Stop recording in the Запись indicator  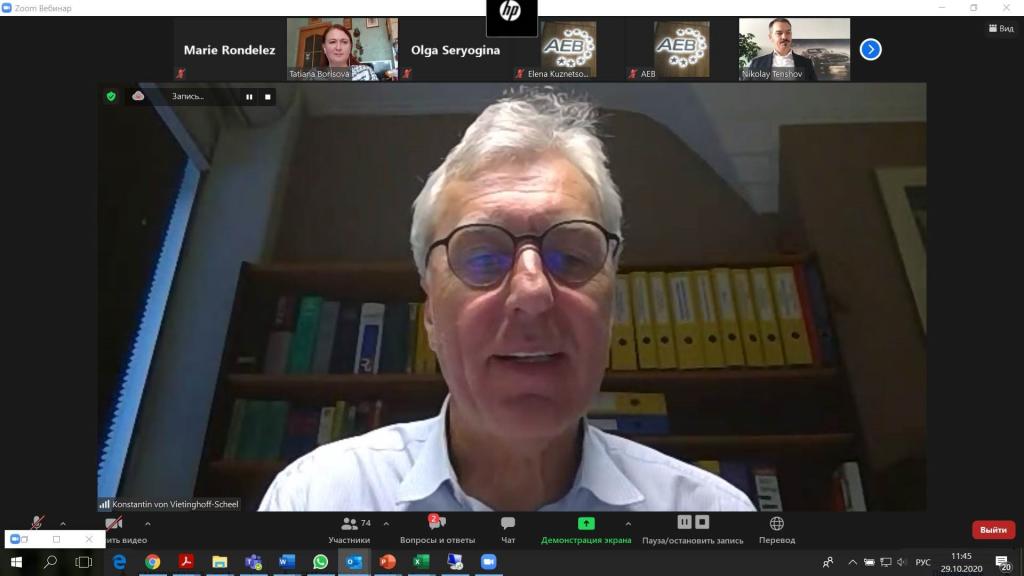(267, 97)
